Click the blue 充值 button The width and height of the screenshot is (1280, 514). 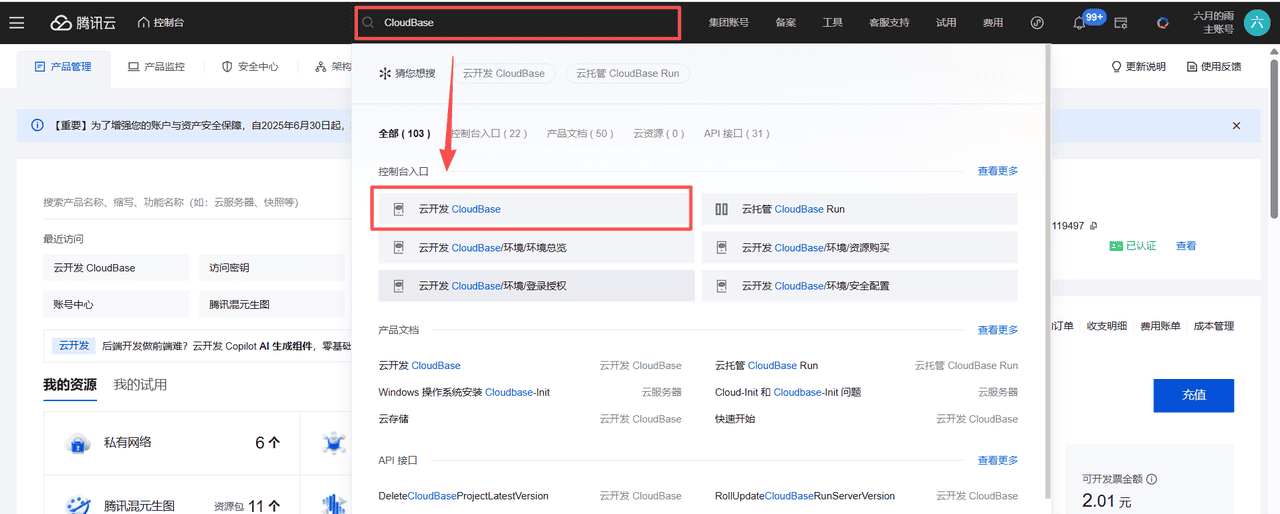click(1194, 395)
